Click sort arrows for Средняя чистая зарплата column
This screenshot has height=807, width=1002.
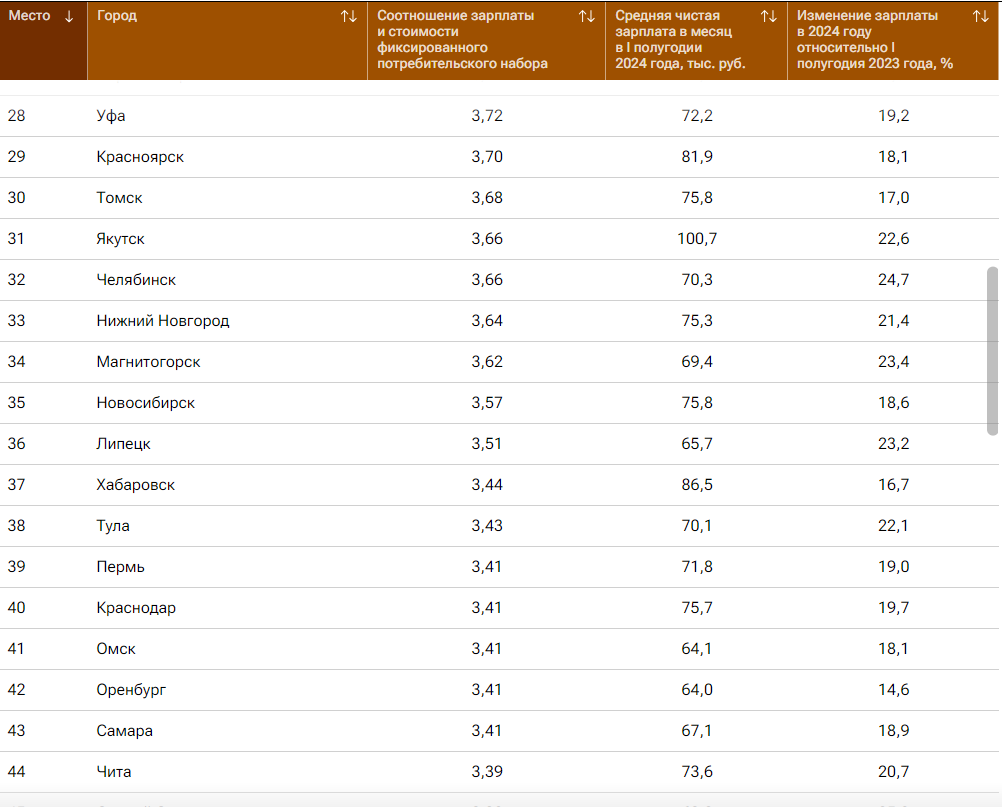coord(769,17)
